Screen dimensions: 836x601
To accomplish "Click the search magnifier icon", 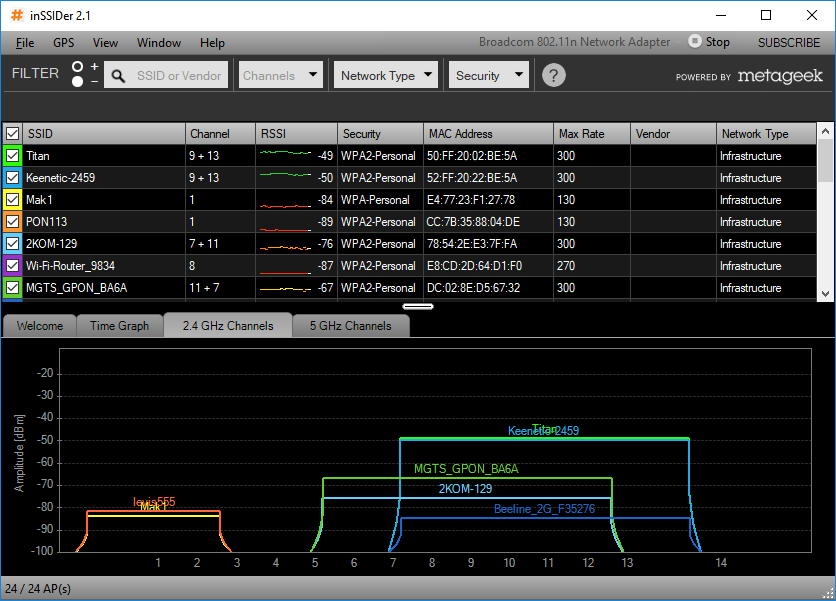I will [x=118, y=76].
